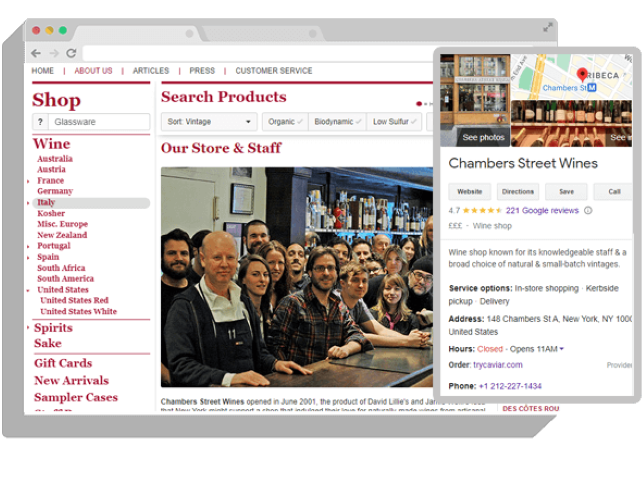Click the browser address bar
This screenshot has height=480, width=644.
coord(257,53)
